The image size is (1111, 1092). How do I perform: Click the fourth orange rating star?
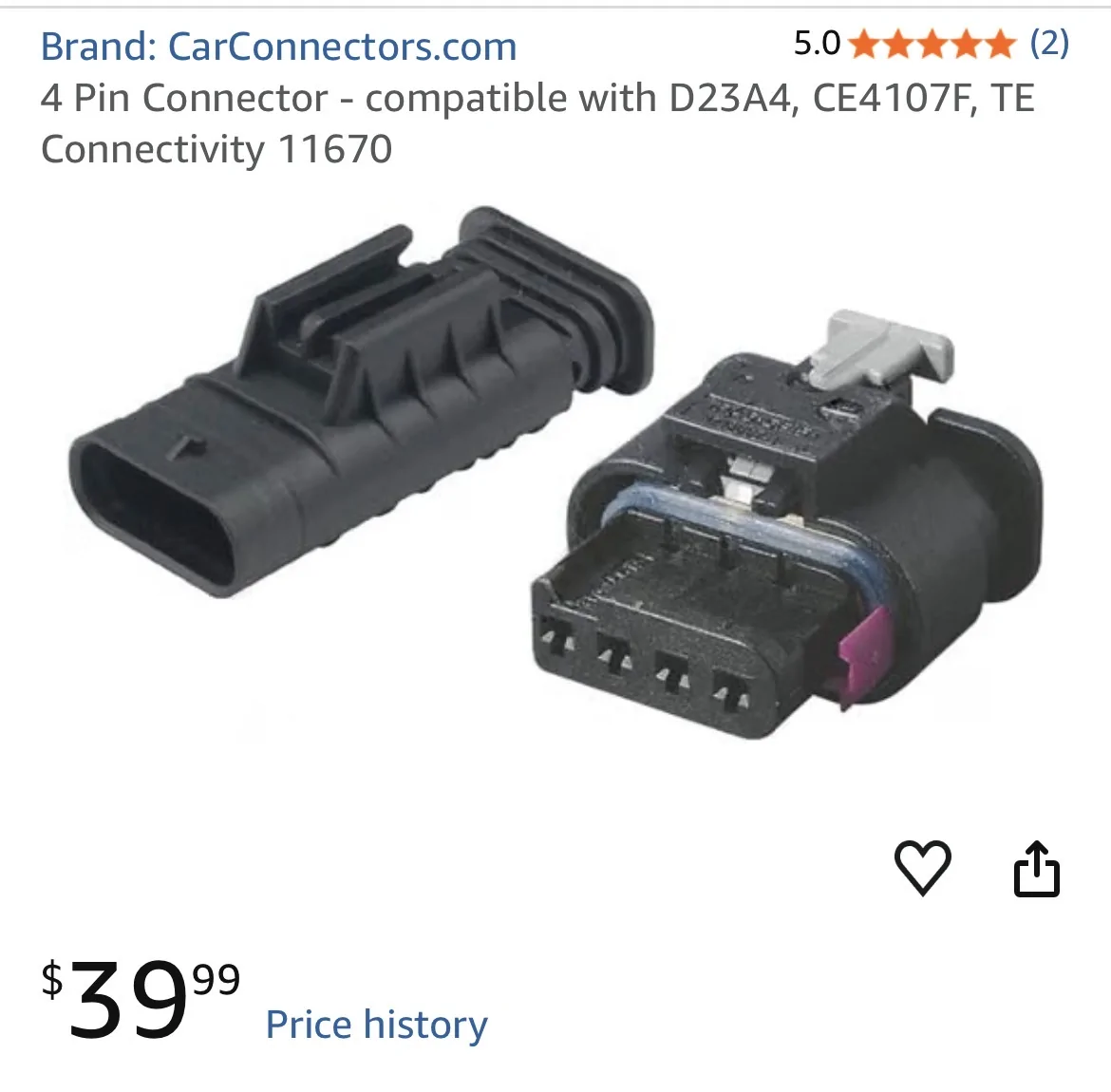pyautogui.click(x=965, y=44)
